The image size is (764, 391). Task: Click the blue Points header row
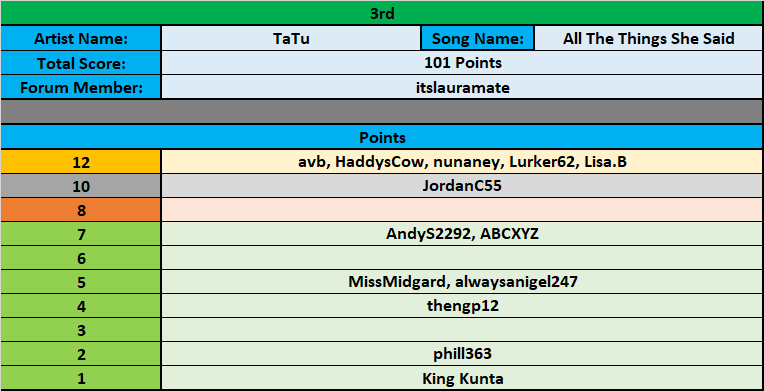tap(382, 137)
